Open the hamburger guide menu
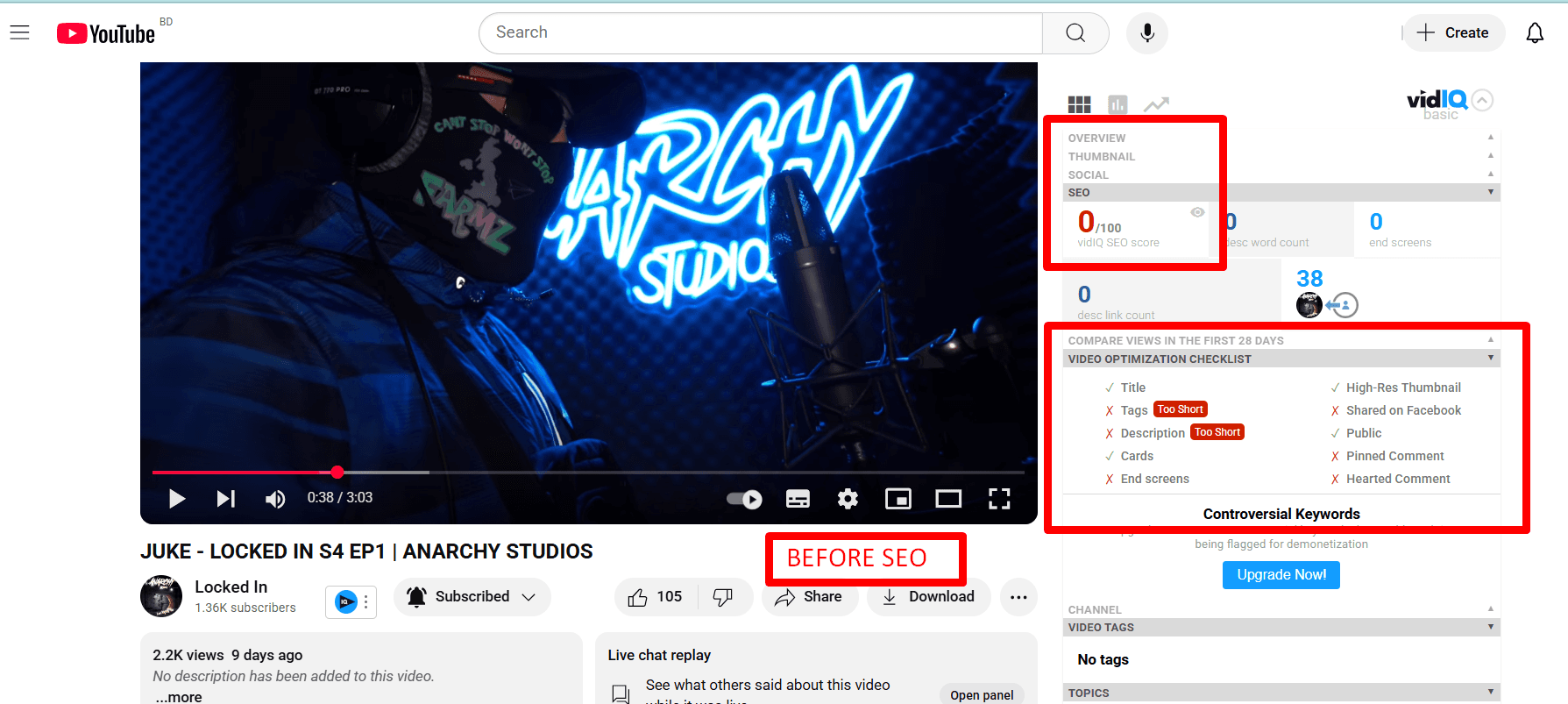 click(19, 32)
